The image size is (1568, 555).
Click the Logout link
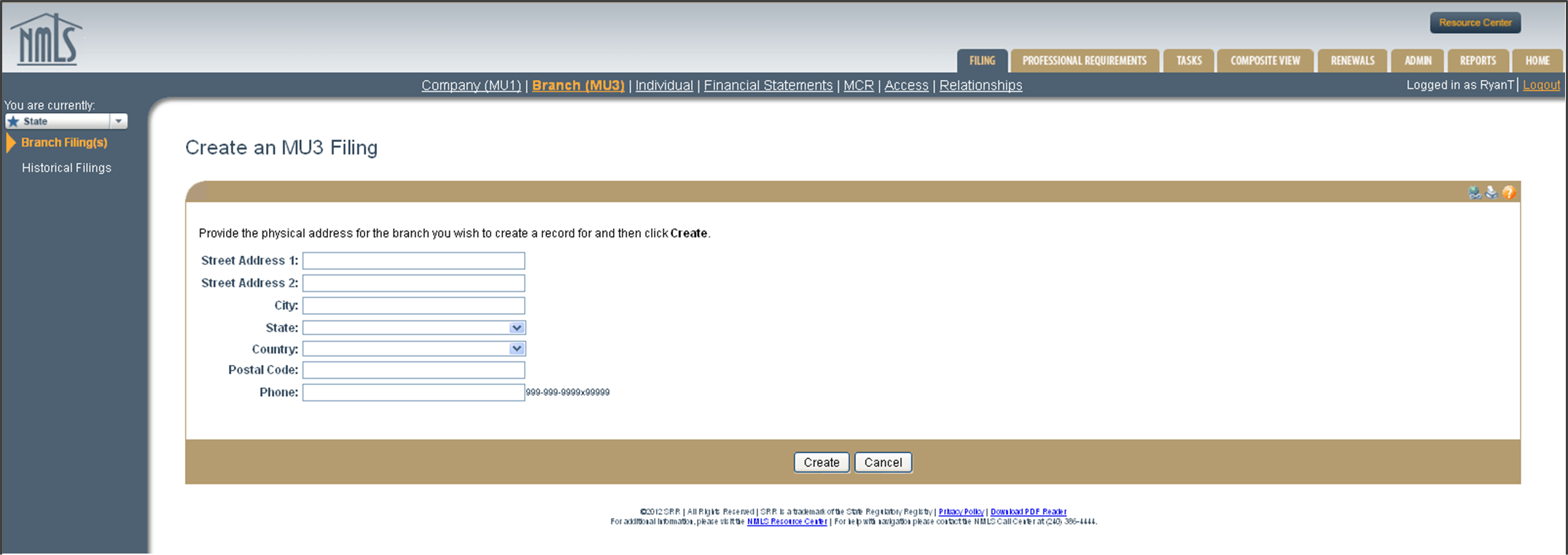coord(1541,85)
